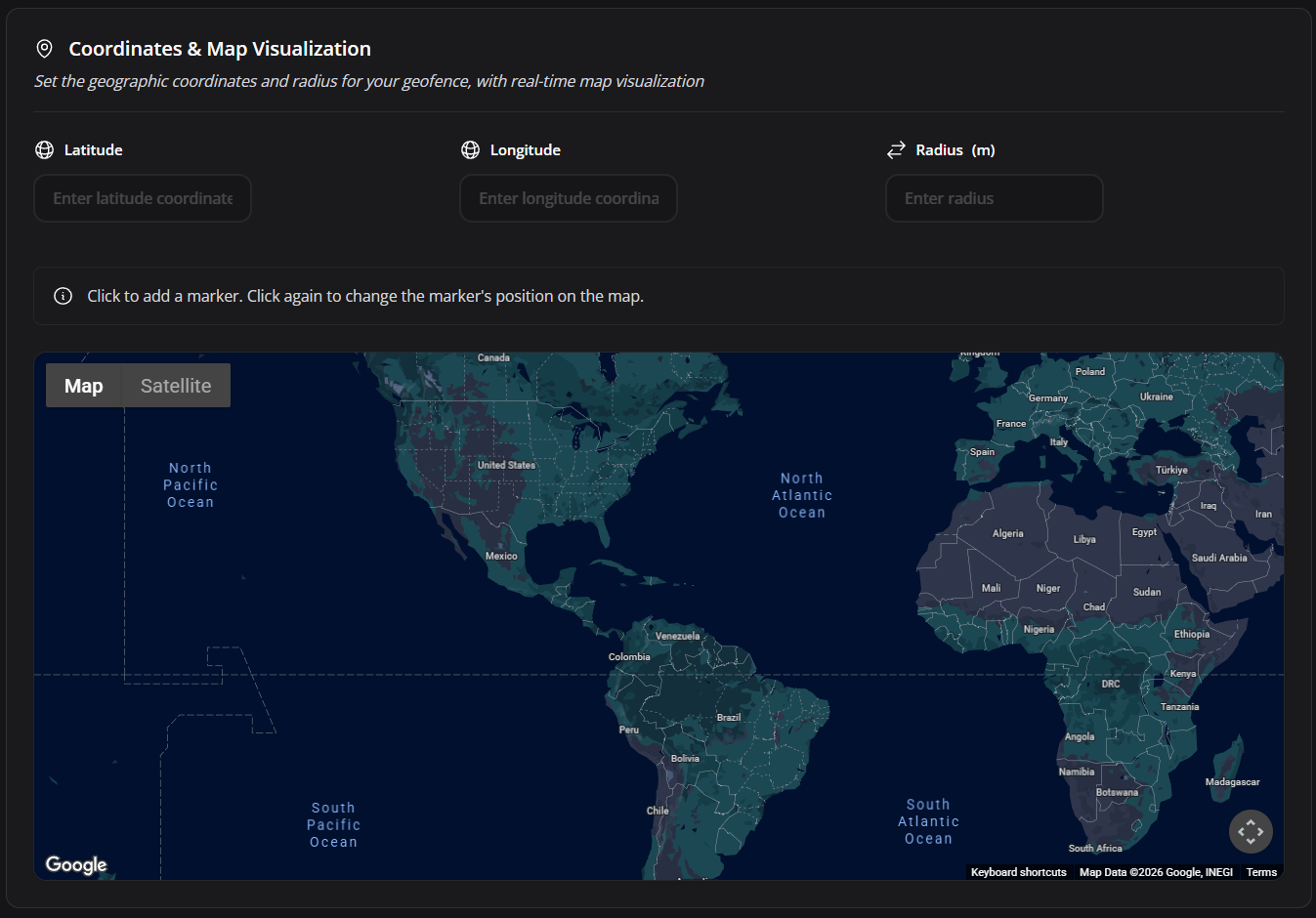Click the arrows icon next to Radius

(x=896, y=149)
